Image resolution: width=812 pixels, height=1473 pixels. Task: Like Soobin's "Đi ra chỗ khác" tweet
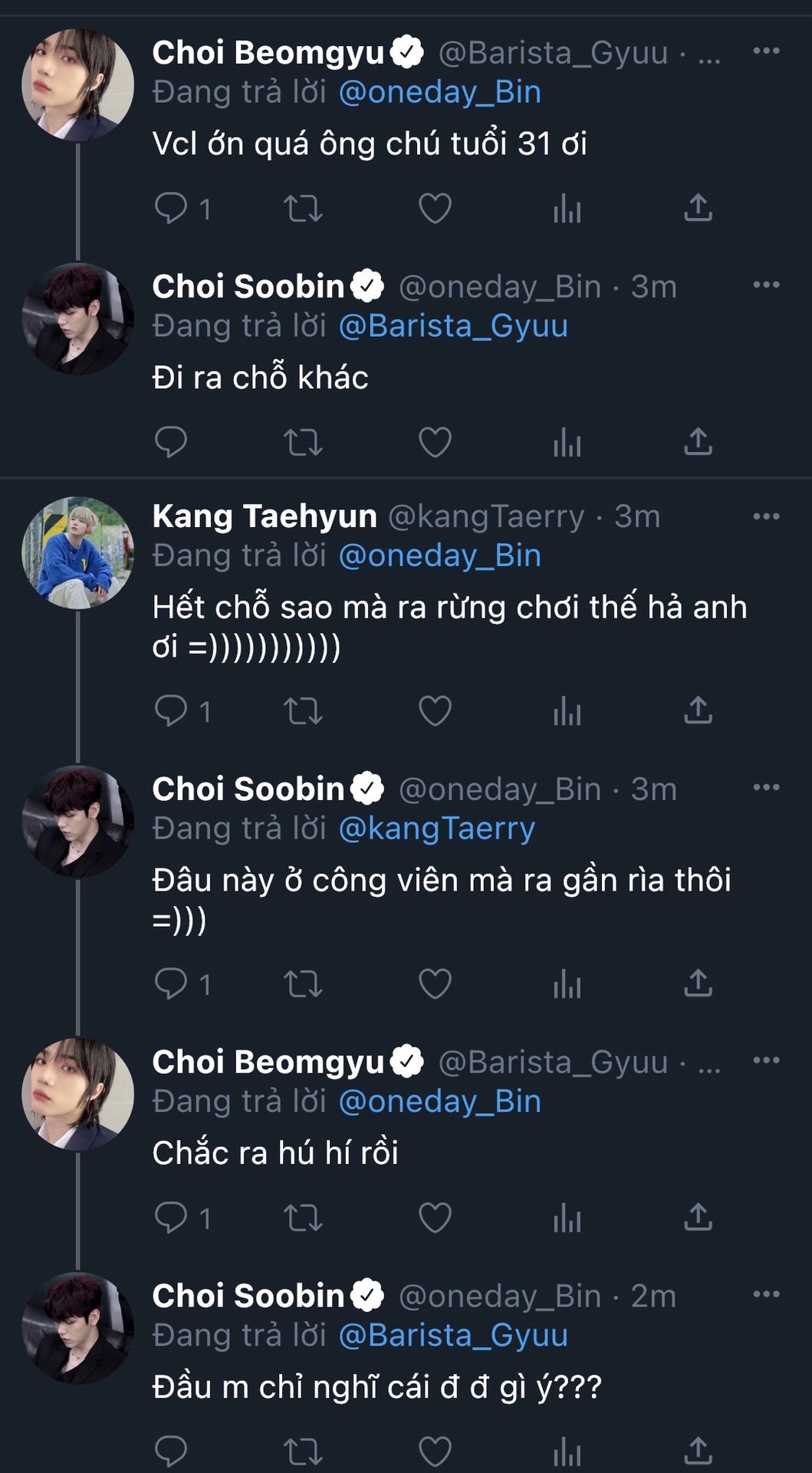click(435, 443)
